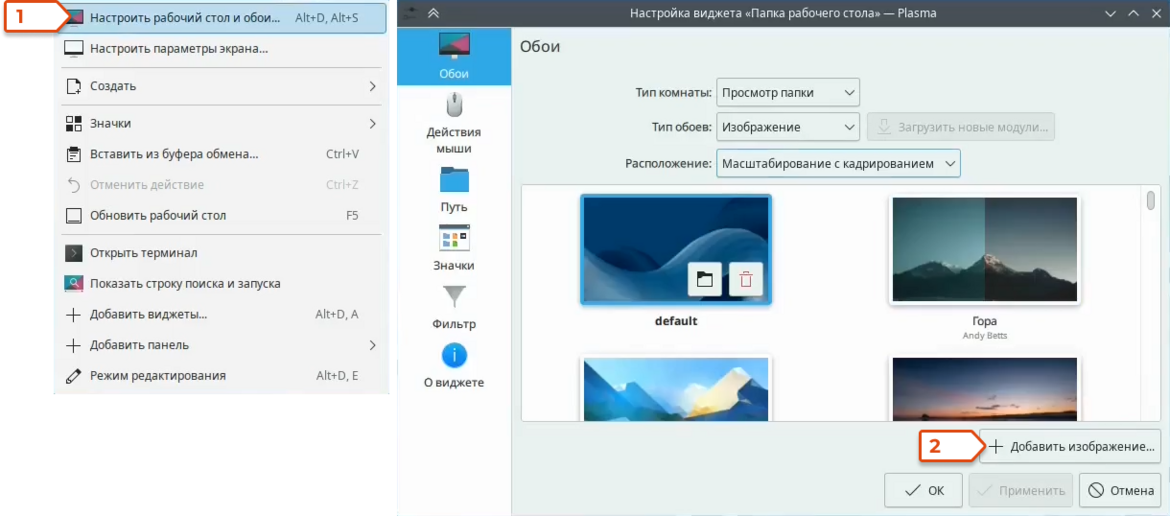Click the new document icon next to Создать
Screen dimensions: 1170x516
tap(74, 86)
